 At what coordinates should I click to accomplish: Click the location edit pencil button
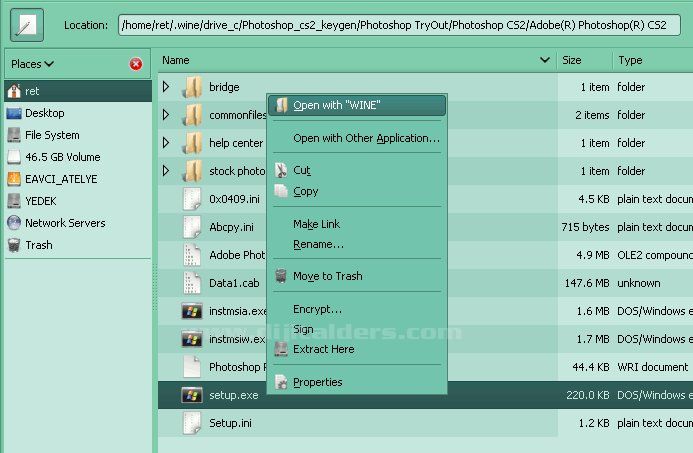(x=27, y=25)
